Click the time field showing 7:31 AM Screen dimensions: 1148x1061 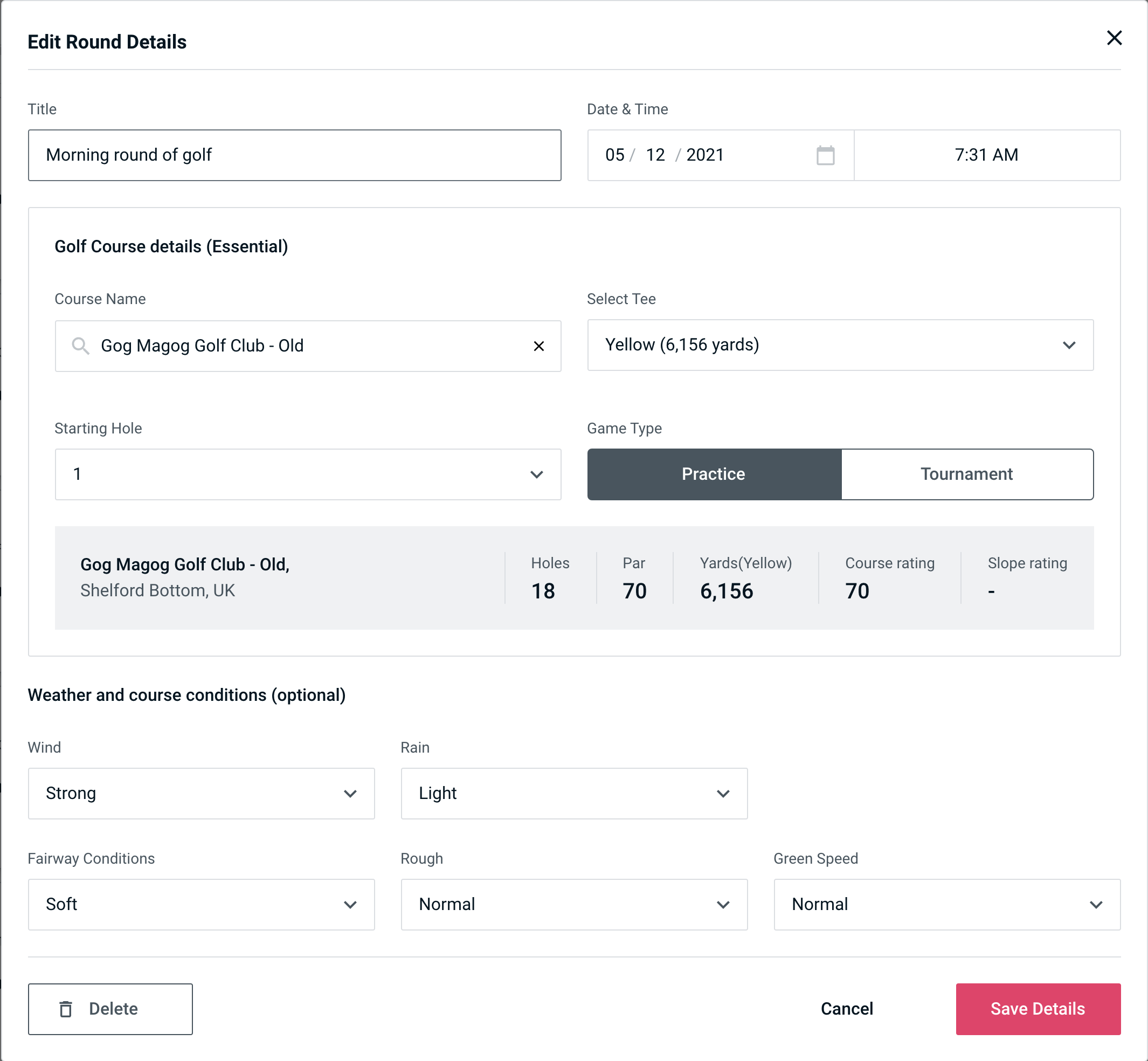coord(988,155)
